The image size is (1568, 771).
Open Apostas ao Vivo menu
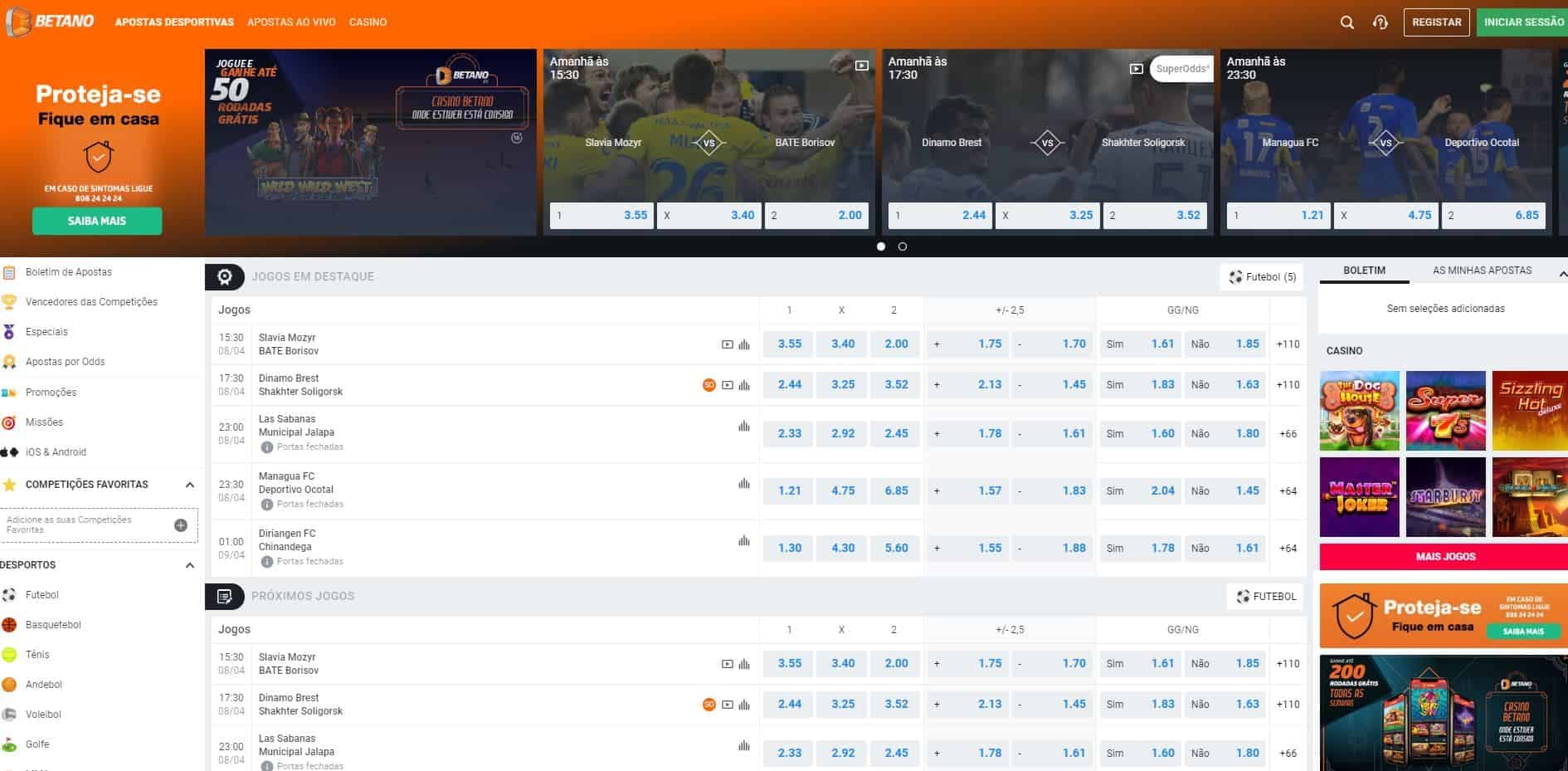[x=291, y=22]
